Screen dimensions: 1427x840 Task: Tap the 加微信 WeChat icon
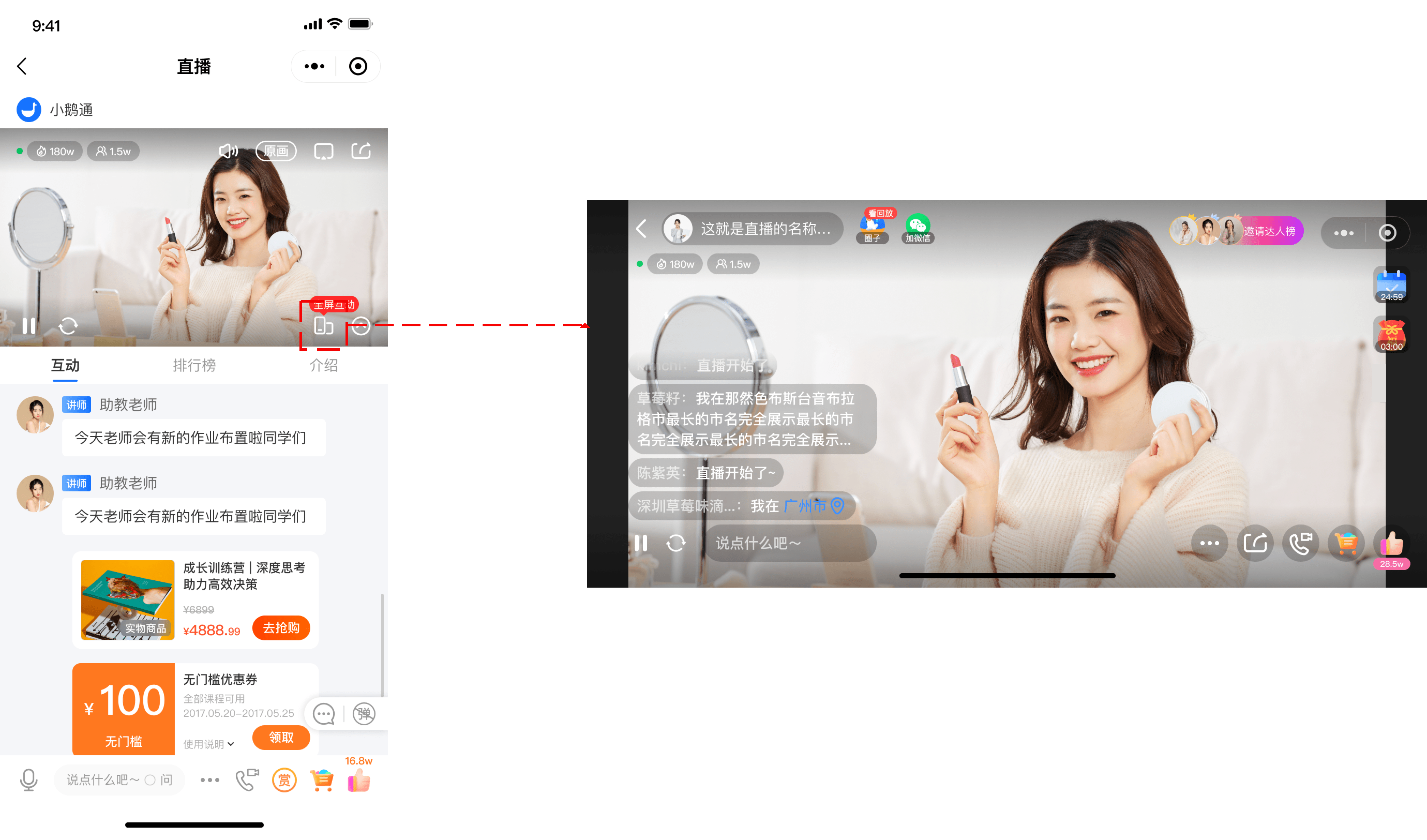coord(917,229)
